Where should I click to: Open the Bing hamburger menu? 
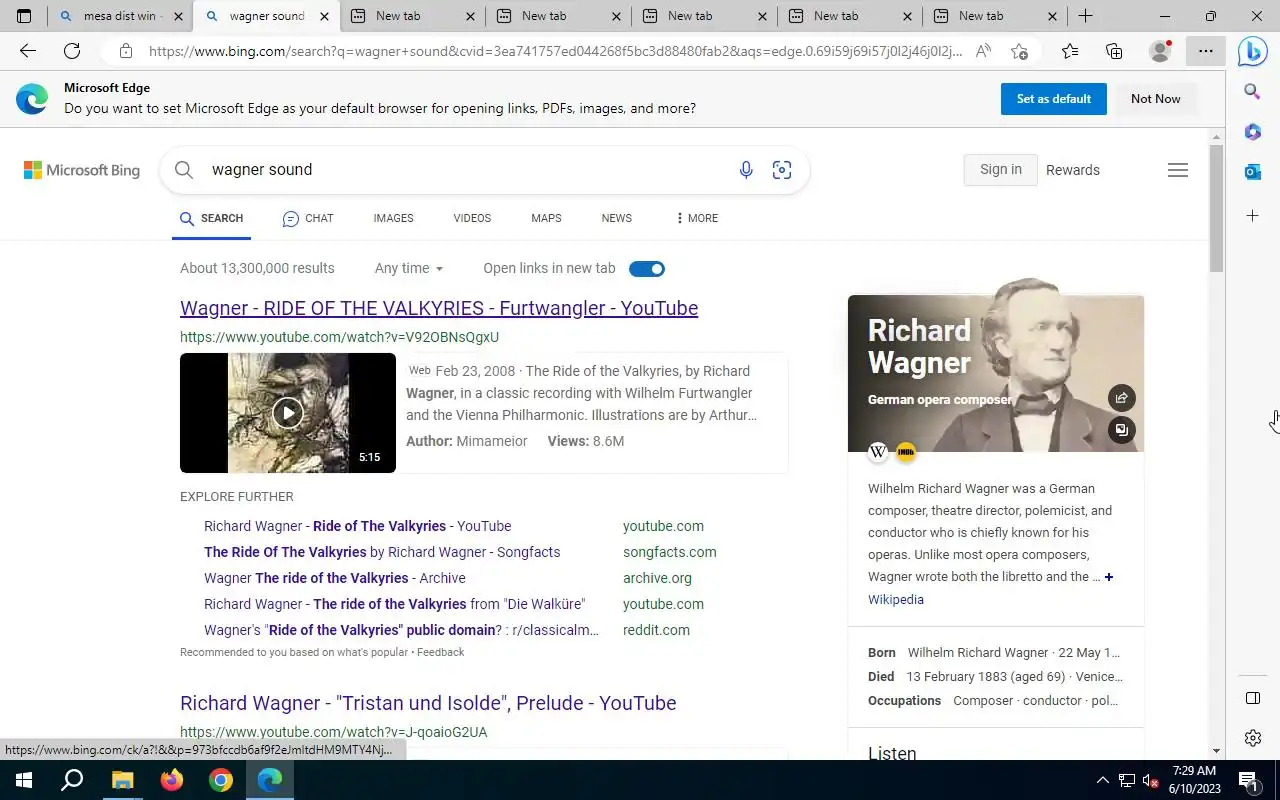(1178, 170)
